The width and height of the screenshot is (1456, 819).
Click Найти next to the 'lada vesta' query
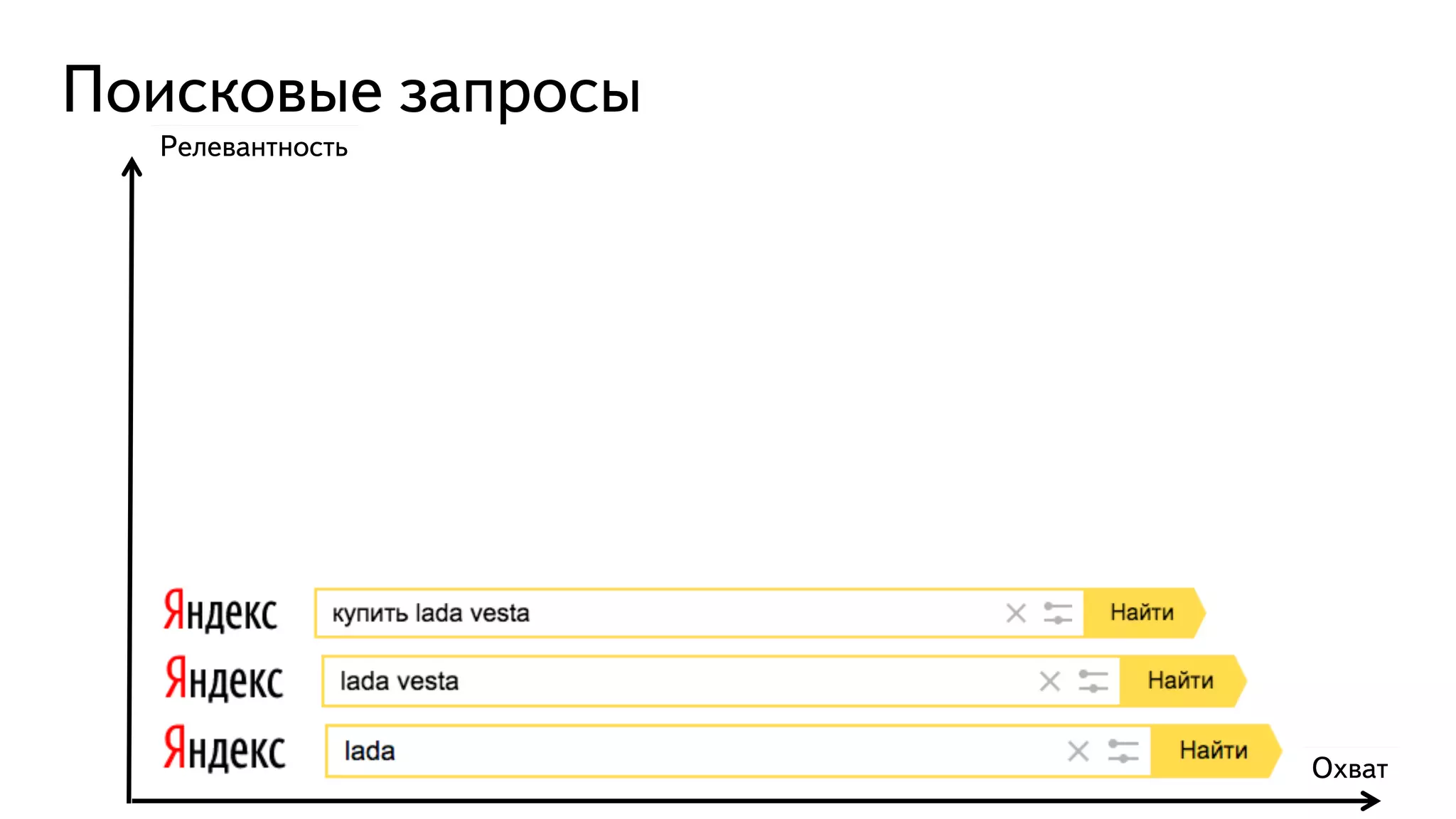coord(1182,681)
